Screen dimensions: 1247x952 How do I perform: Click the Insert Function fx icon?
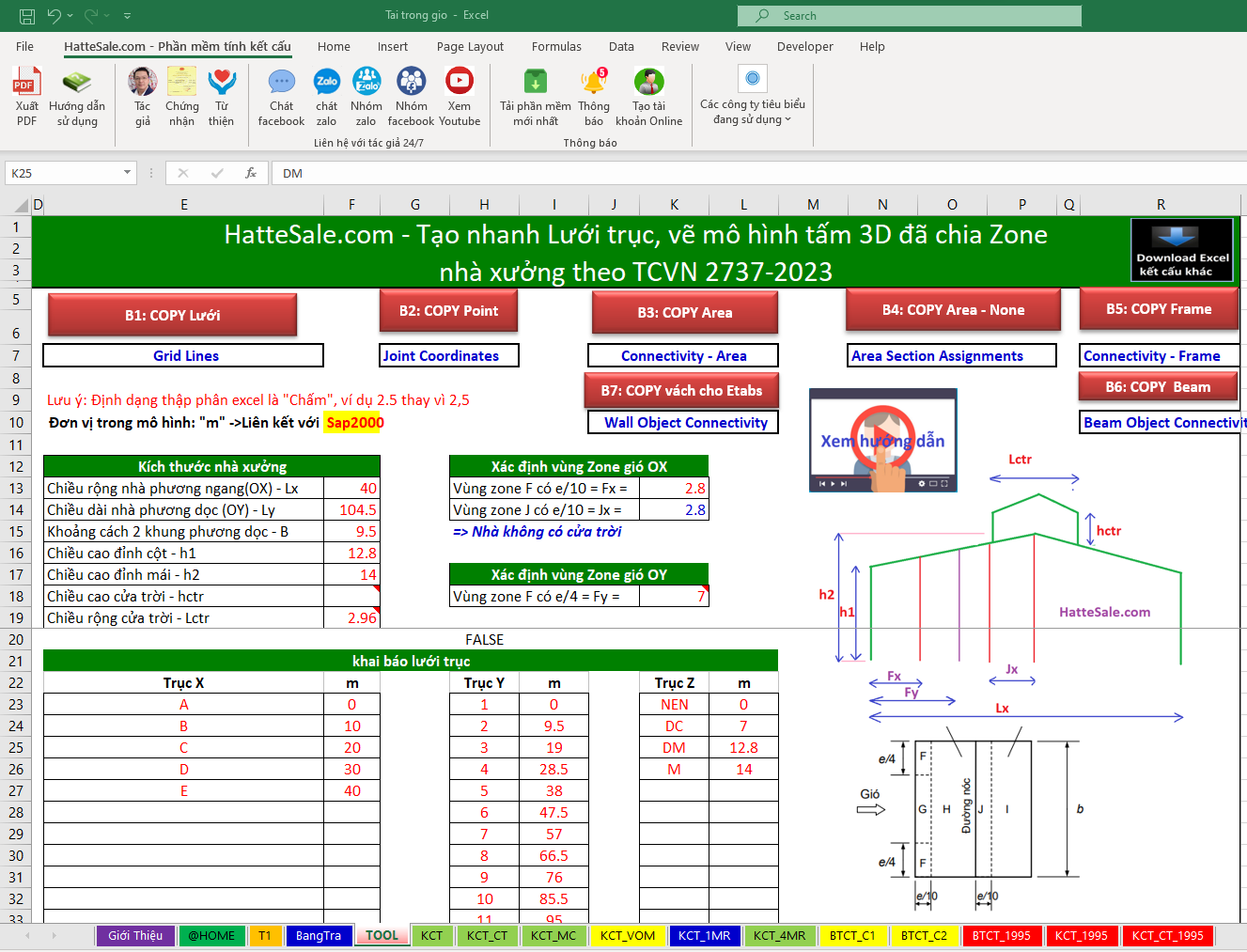(251, 173)
